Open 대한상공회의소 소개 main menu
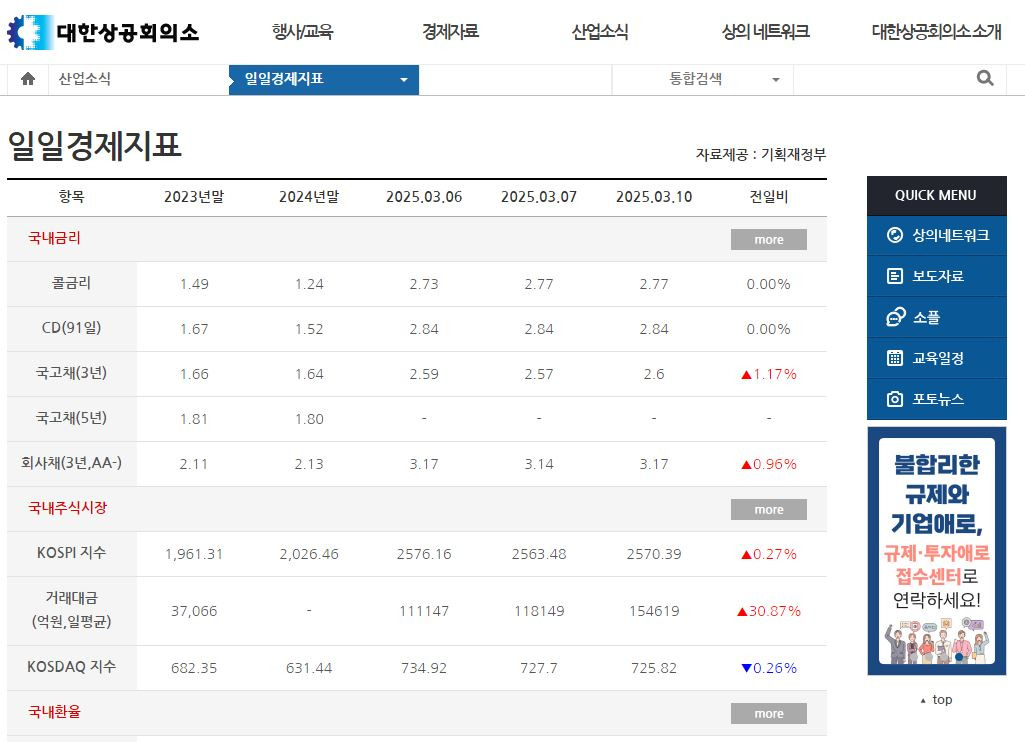The image size is (1025, 742). click(x=936, y=31)
